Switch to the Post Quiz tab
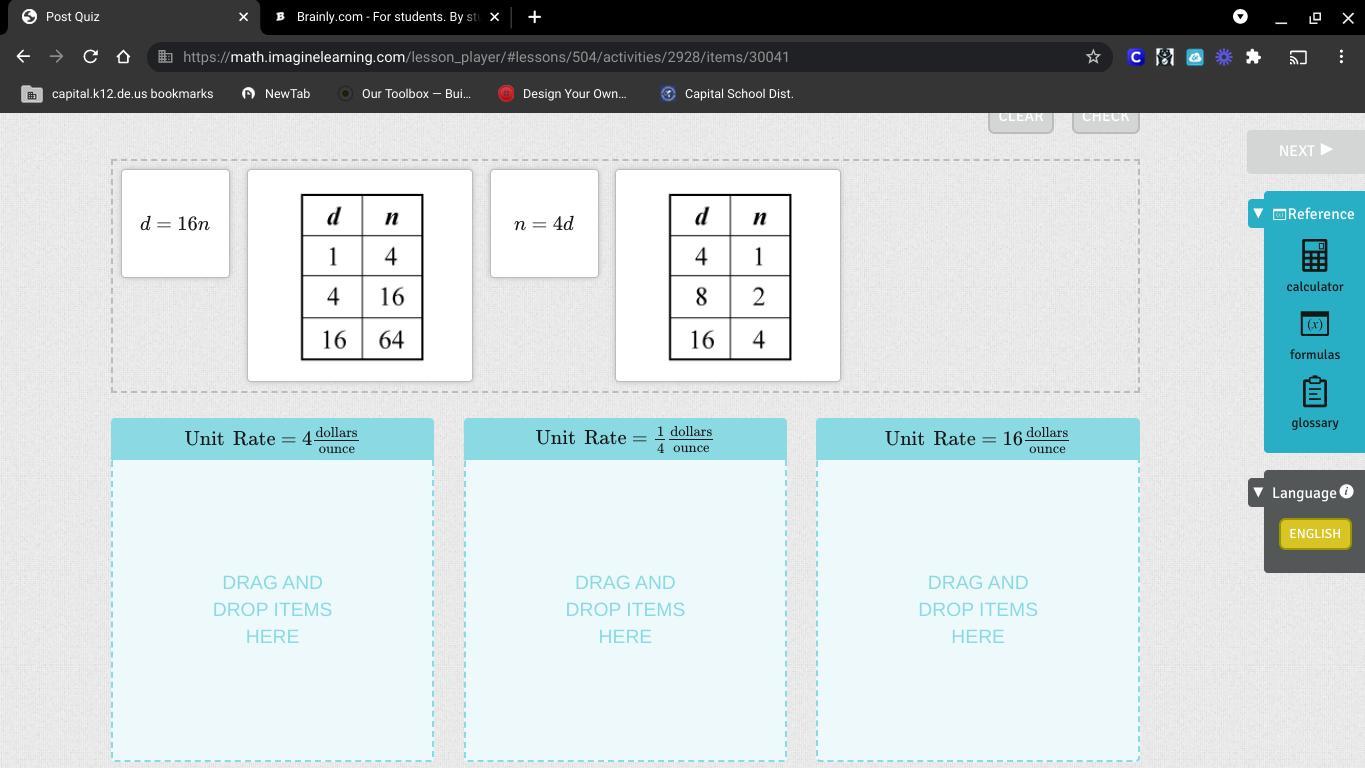Screen dimensions: 1365x768 pyautogui.click(x=130, y=17)
